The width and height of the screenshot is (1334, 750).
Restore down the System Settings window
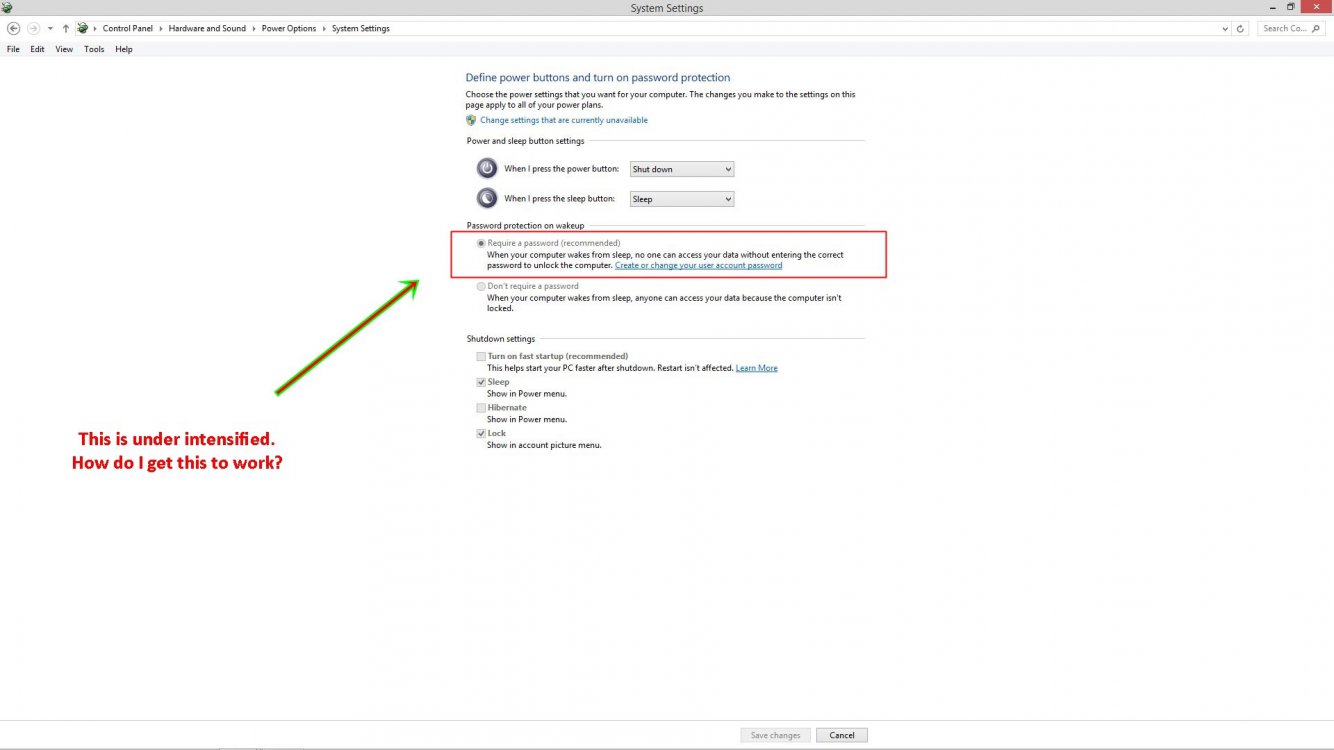(1291, 7)
